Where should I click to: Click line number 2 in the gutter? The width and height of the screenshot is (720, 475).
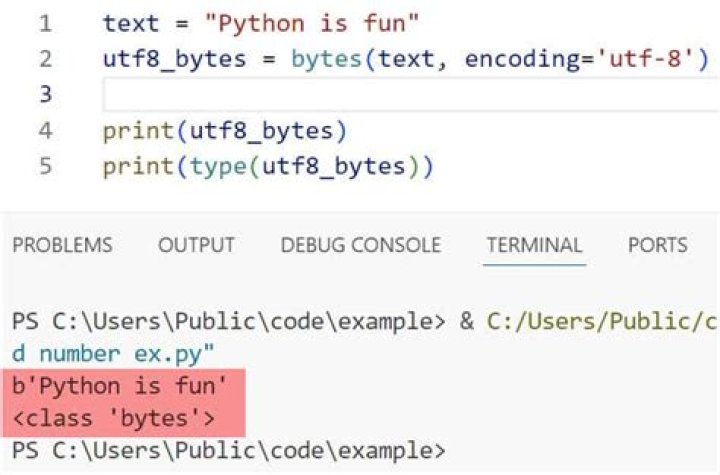(46, 58)
